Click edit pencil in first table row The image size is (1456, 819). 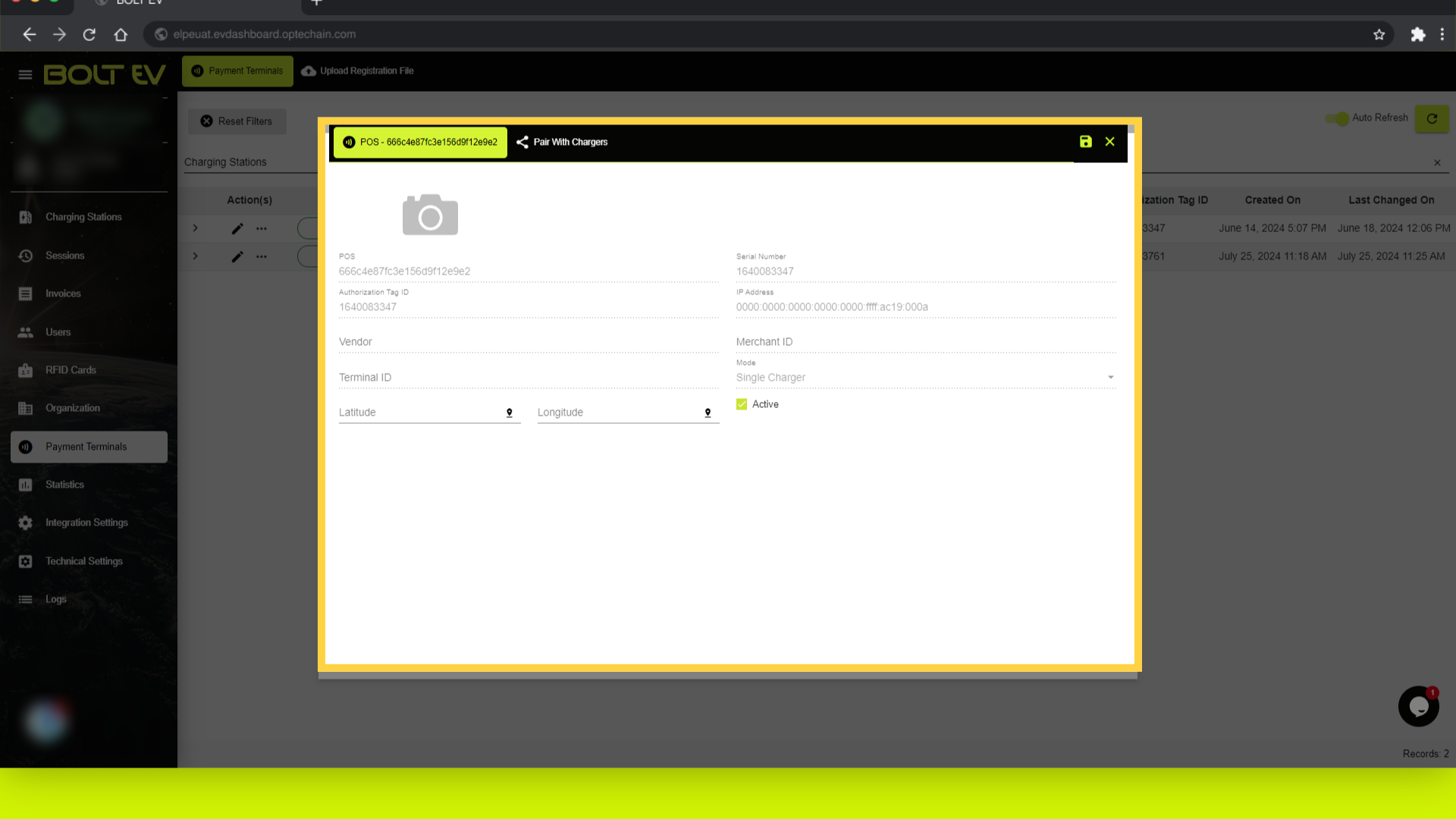pos(237,228)
